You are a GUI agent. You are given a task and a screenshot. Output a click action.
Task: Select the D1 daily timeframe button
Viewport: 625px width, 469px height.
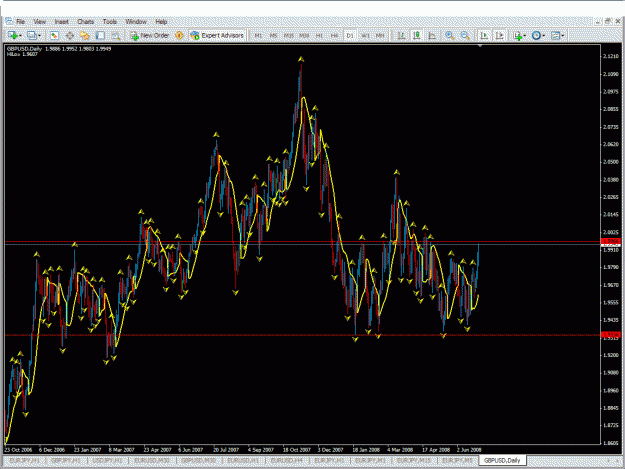(x=350, y=36)
